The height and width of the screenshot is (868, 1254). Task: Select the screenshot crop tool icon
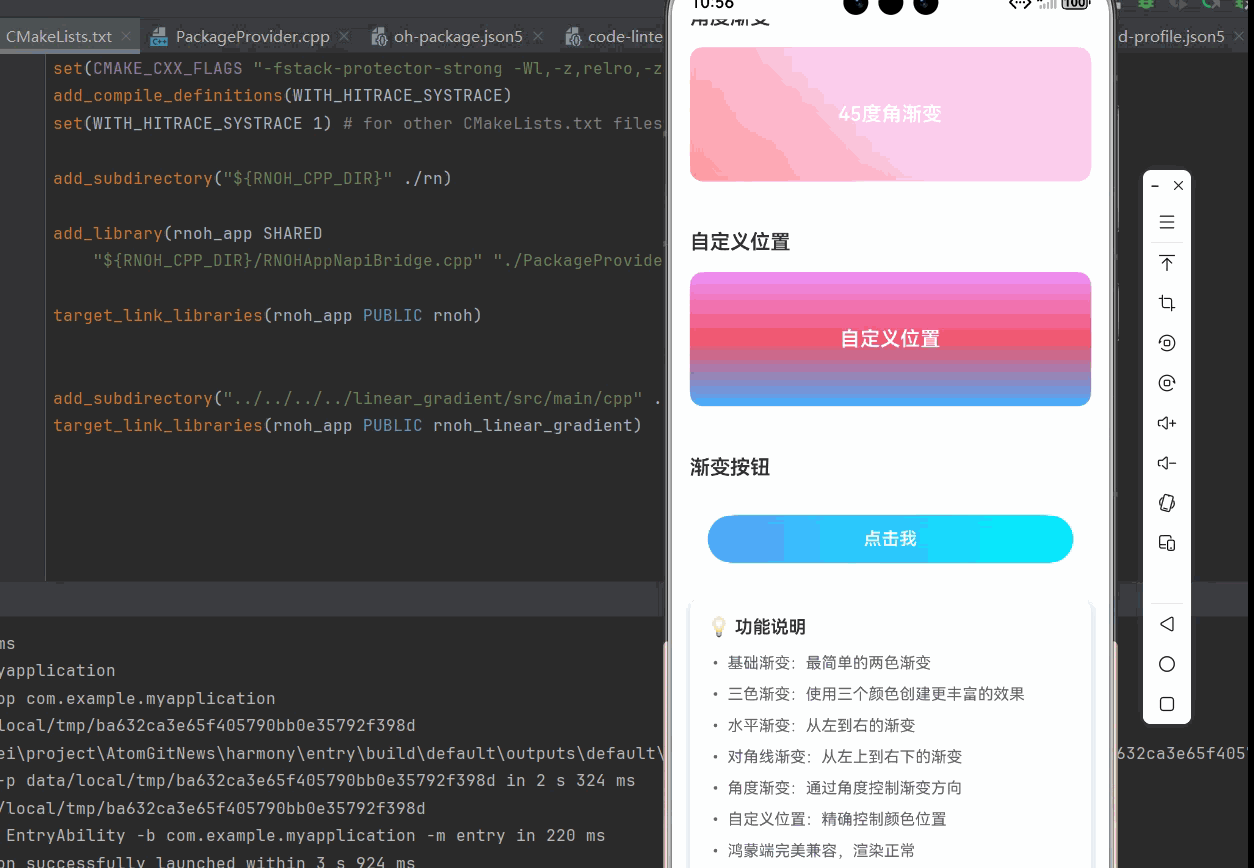coord(1167,303)
